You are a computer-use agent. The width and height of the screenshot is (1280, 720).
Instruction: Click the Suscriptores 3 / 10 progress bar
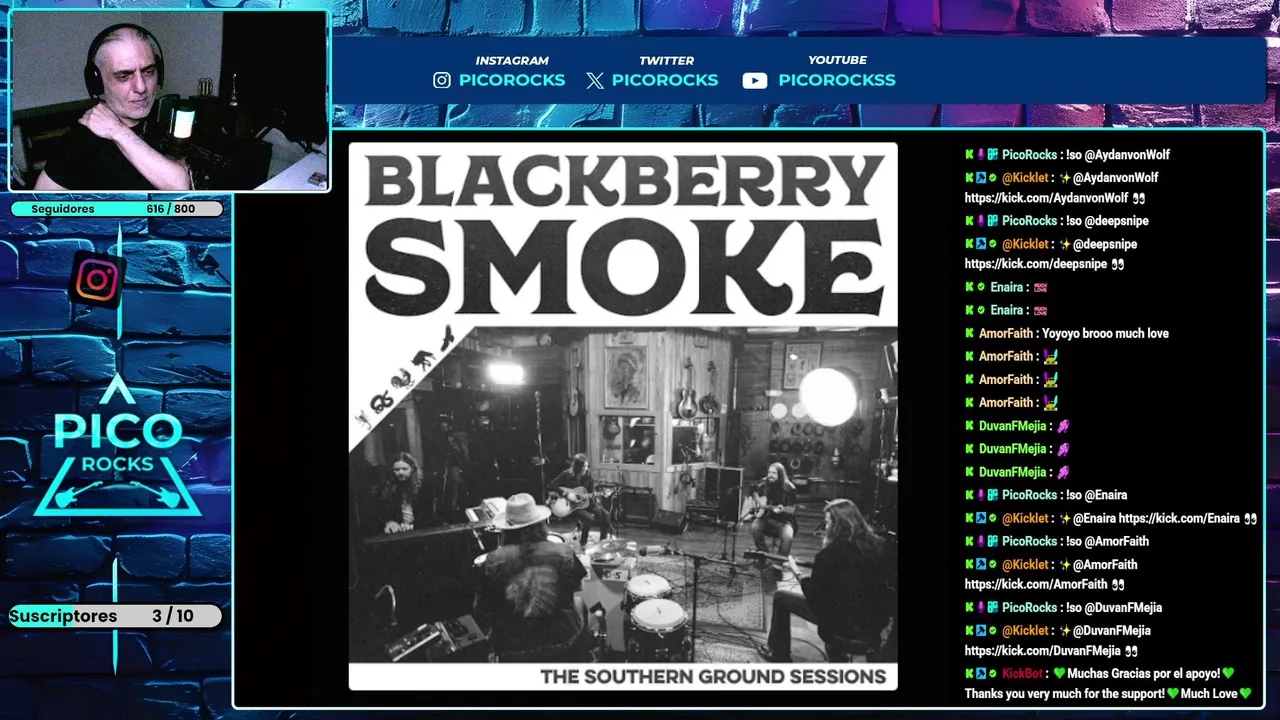point(116,616)
